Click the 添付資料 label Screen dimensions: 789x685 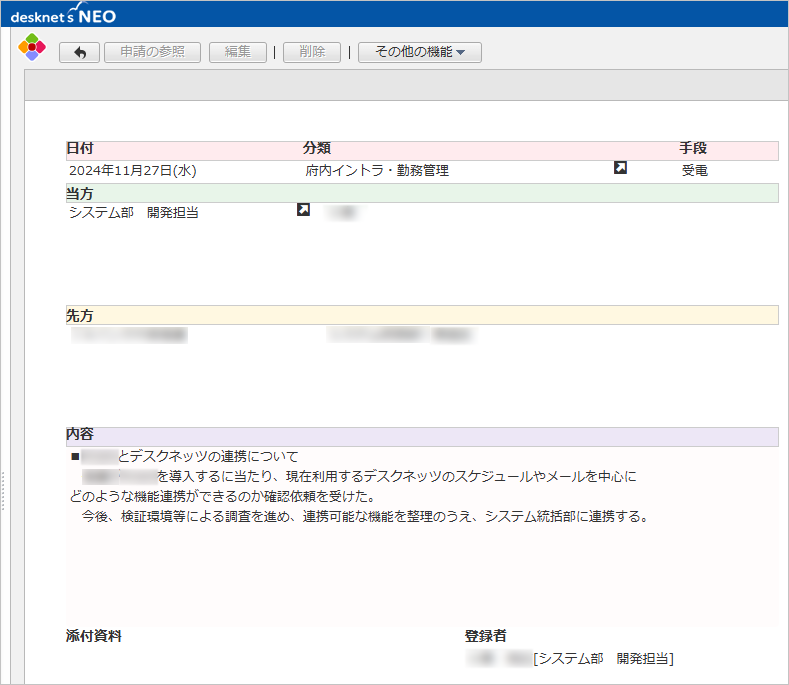tap(94, 635)
